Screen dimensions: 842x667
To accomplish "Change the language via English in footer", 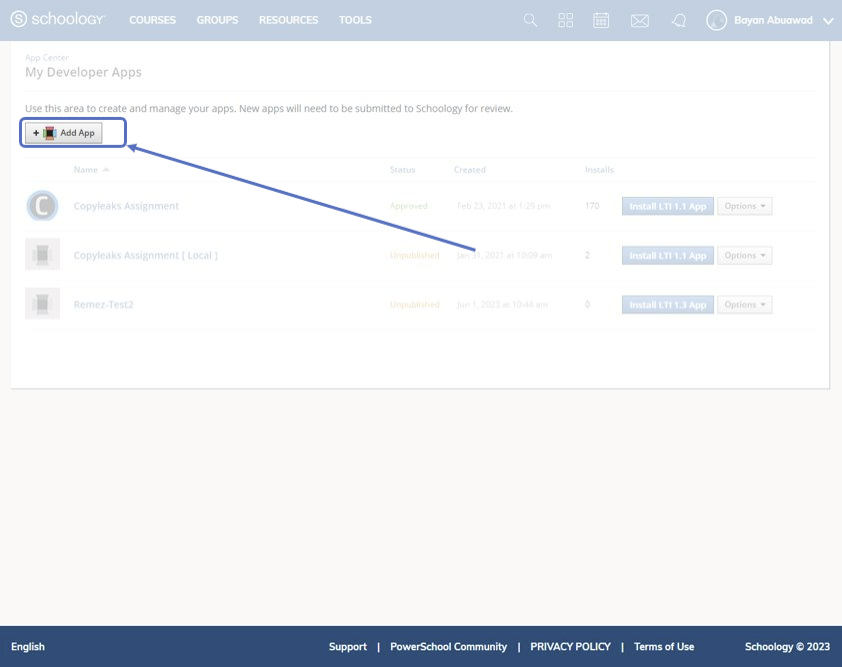I will [28, 647].
